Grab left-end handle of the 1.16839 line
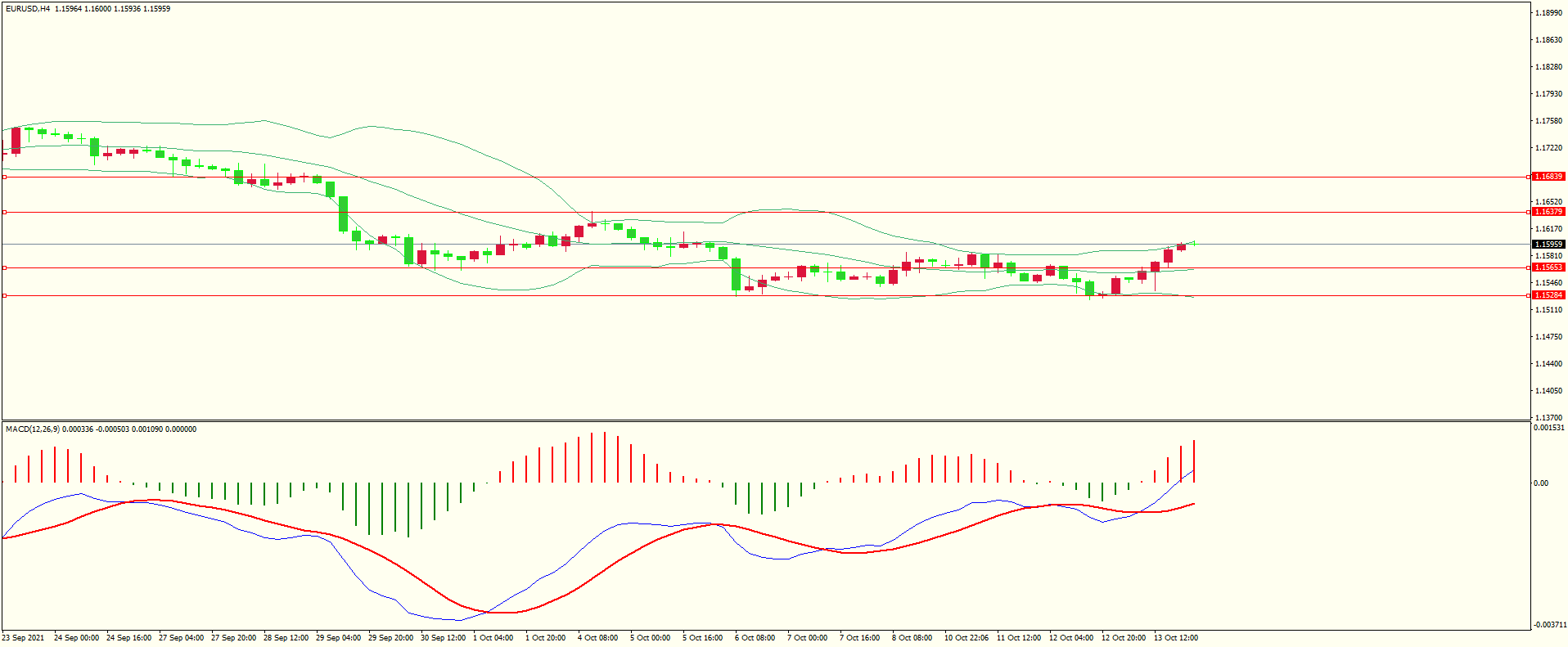 click(x=4, y=177)
